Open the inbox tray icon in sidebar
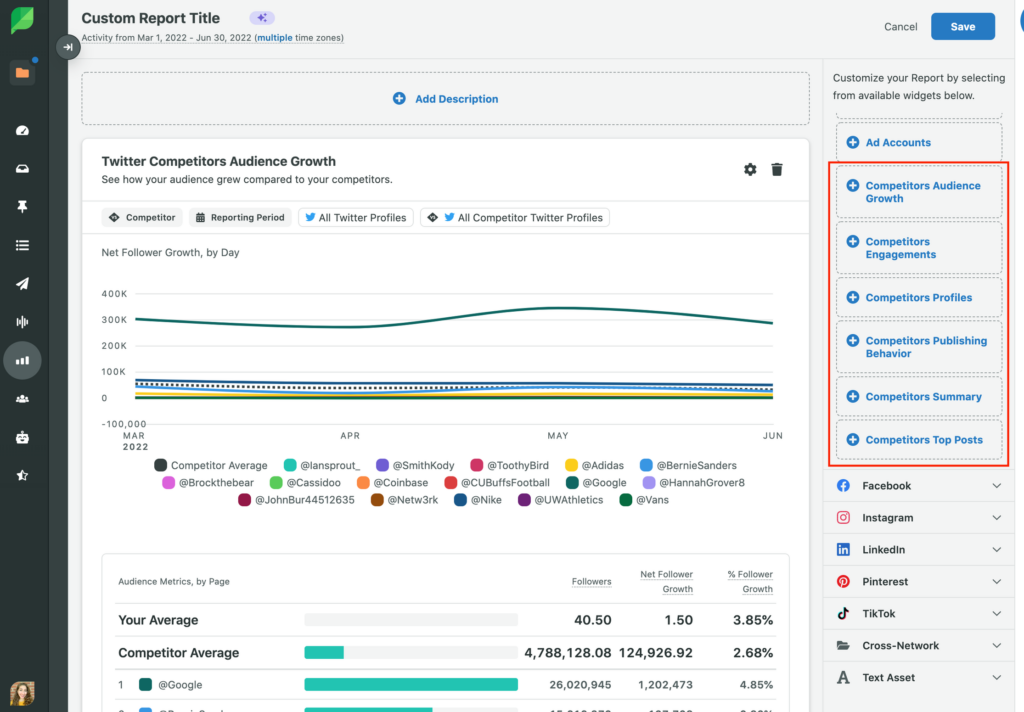Screen dimensions: 1024x712 pos(22,169)
